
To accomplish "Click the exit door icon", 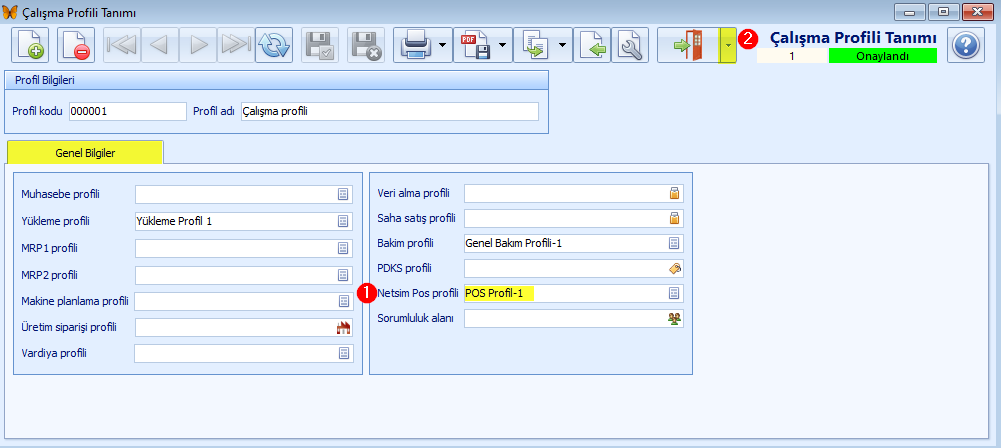I will tap(688, 46).
